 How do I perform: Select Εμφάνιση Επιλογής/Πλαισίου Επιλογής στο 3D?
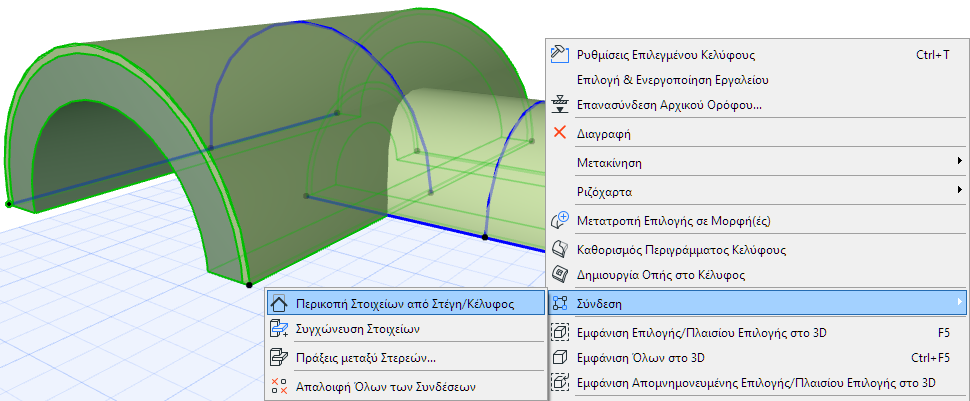click(756, 333)
